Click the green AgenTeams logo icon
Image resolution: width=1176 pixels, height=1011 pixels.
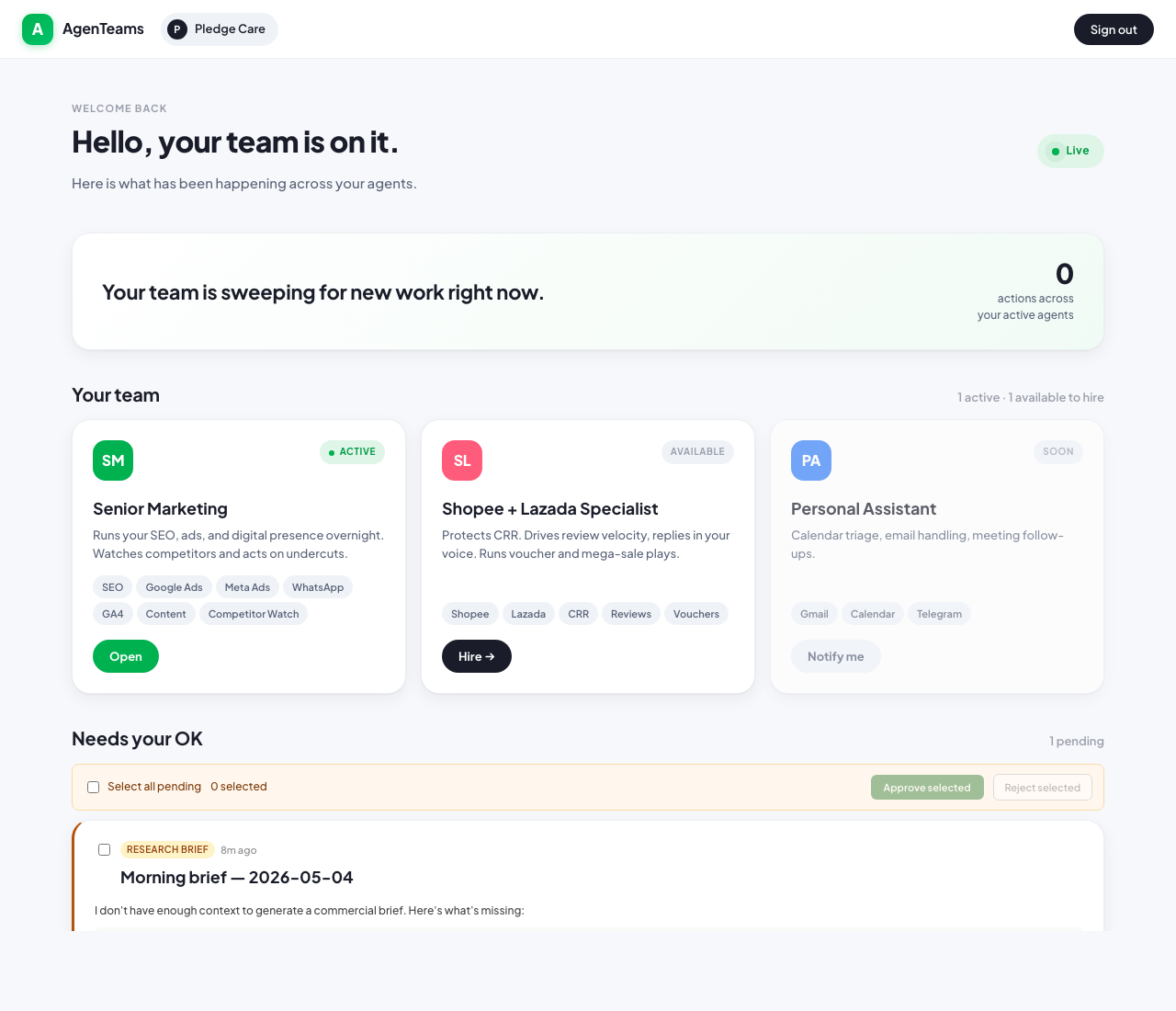38,29
